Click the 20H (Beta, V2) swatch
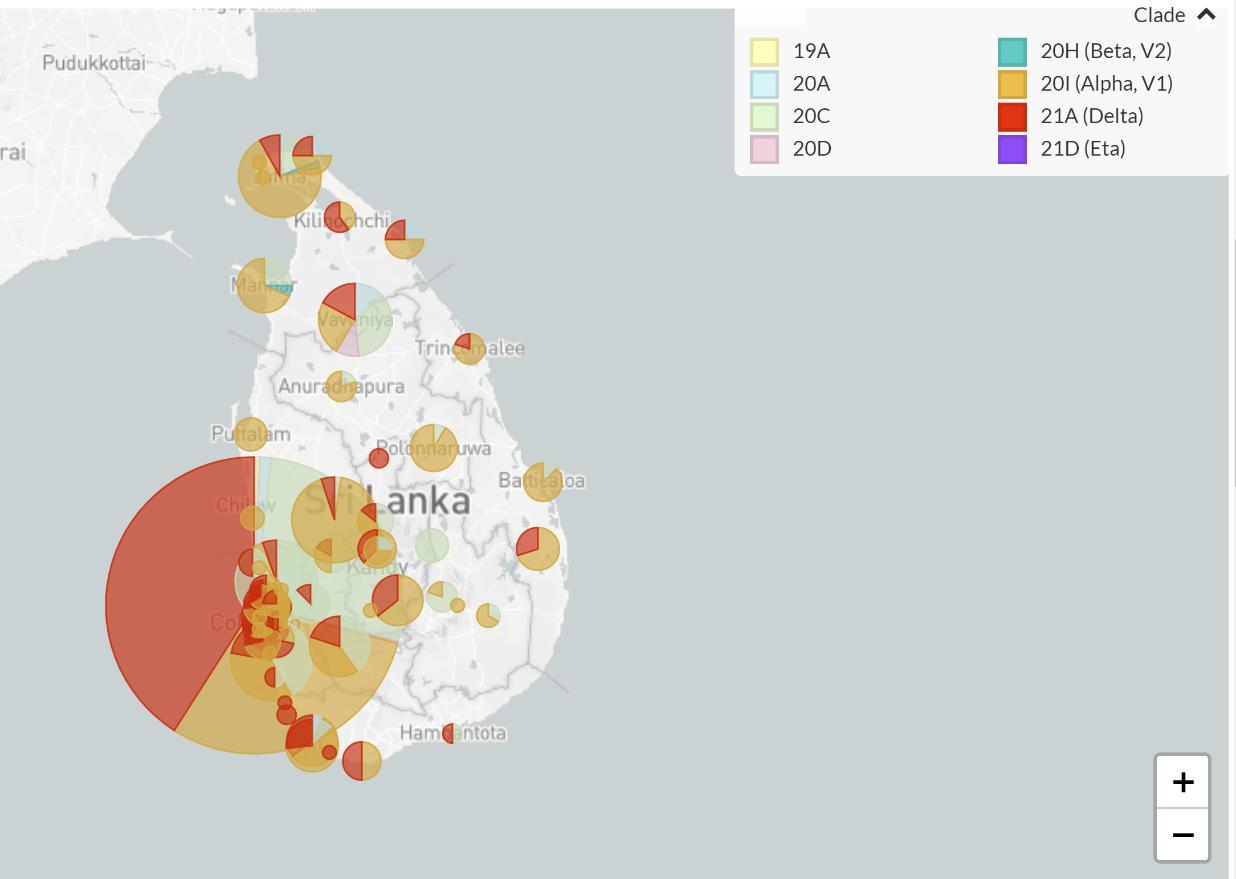Image resolution: width=1236 pixels, height=879 pixels. pos(1012,51)
